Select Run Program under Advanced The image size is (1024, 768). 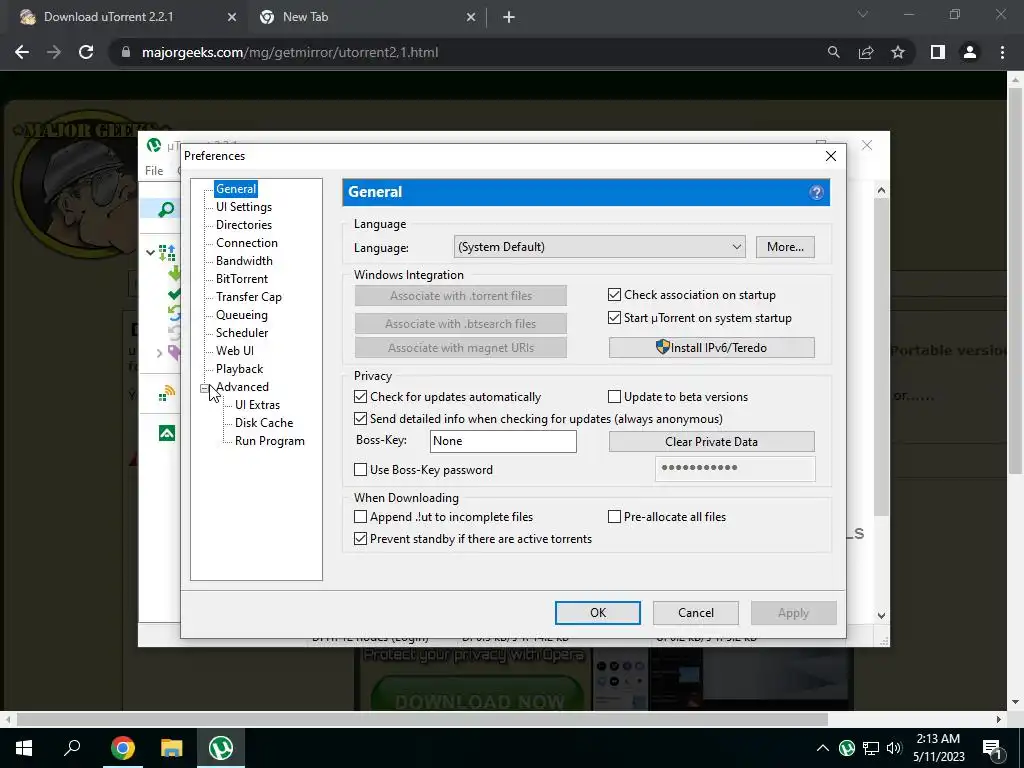pyautogui.click(x=270, y=441)
